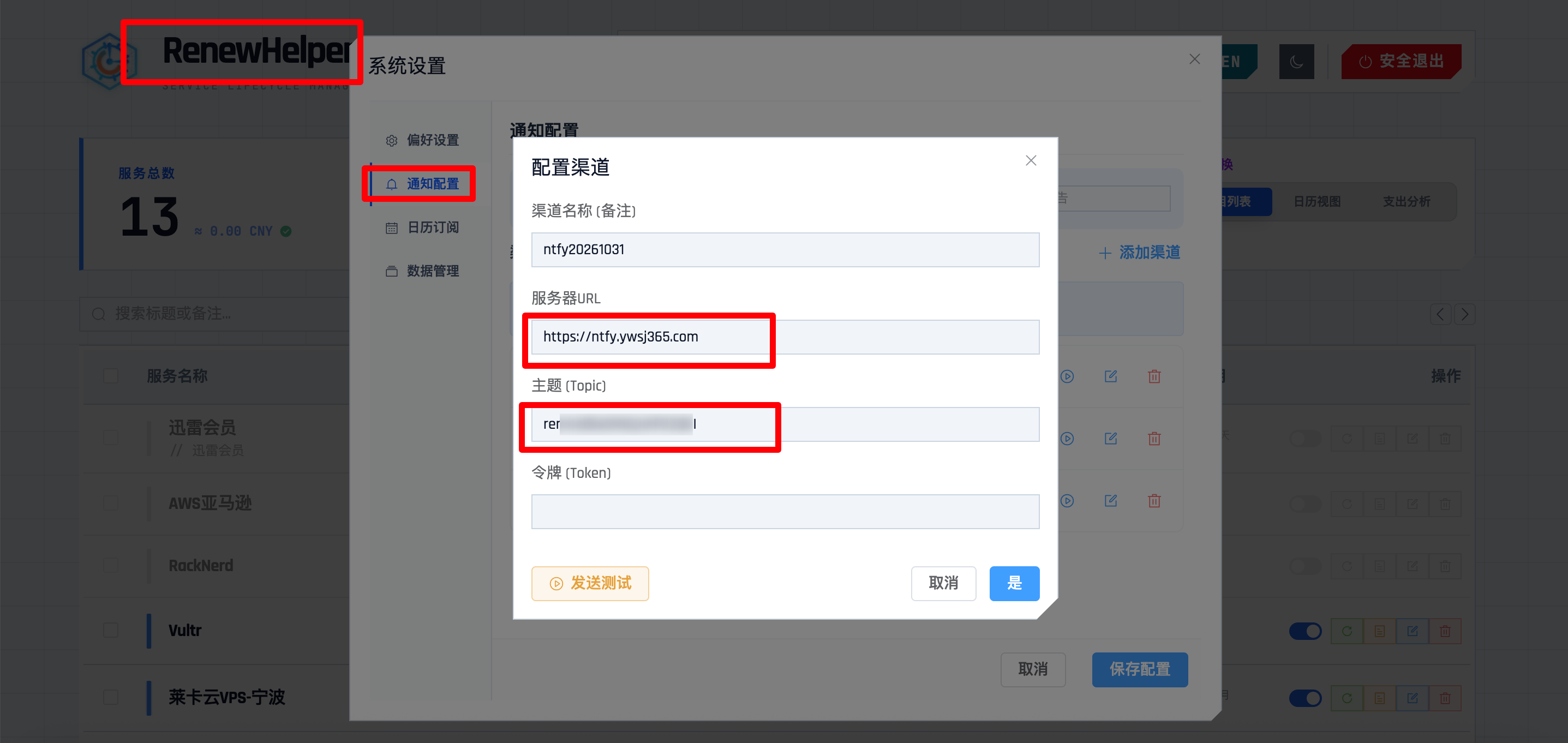Click the 发送测试 button
This screenshot has width=1568, height=743.
pyautogui.click(x=590, y=584)
